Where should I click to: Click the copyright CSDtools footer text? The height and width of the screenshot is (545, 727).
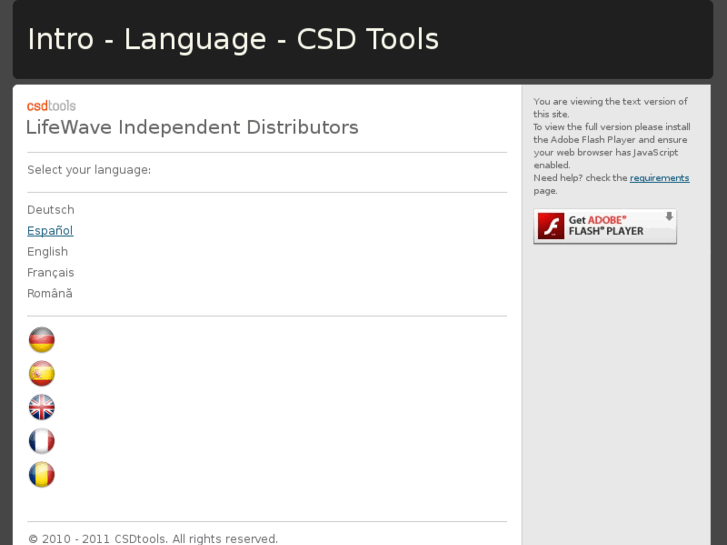153,539
